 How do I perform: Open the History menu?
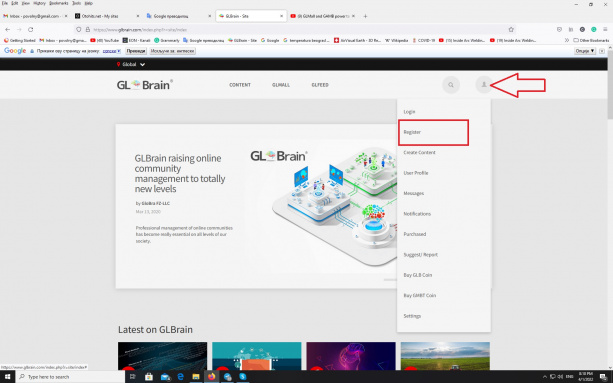tap(39, 3)
